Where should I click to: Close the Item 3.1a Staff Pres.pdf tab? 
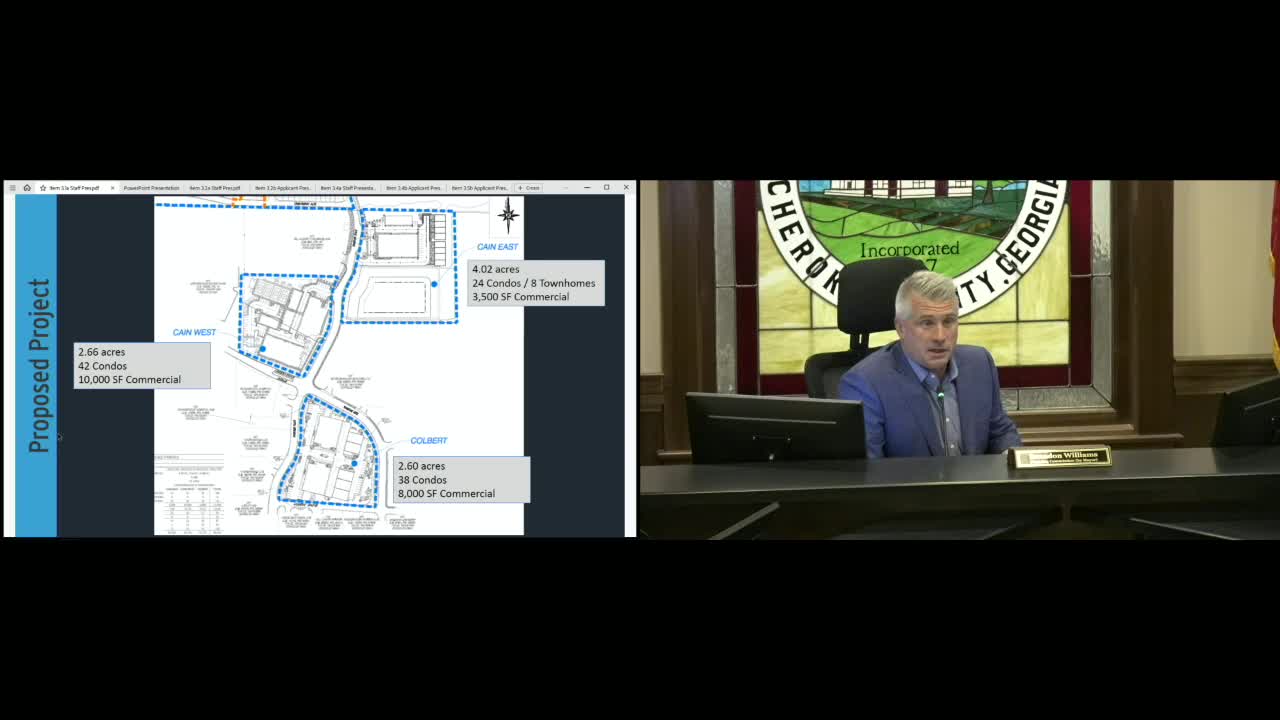tap(112, 187)
